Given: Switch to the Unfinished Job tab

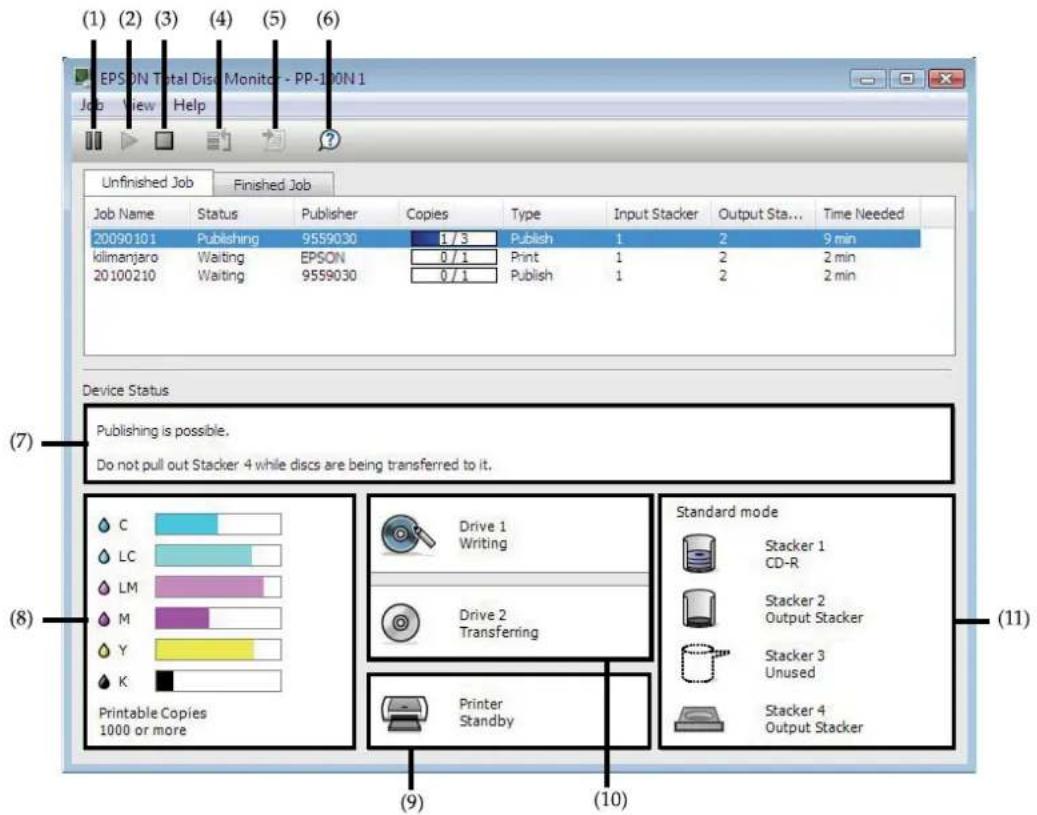Looking at the screenshot, I should pos(147,183).
